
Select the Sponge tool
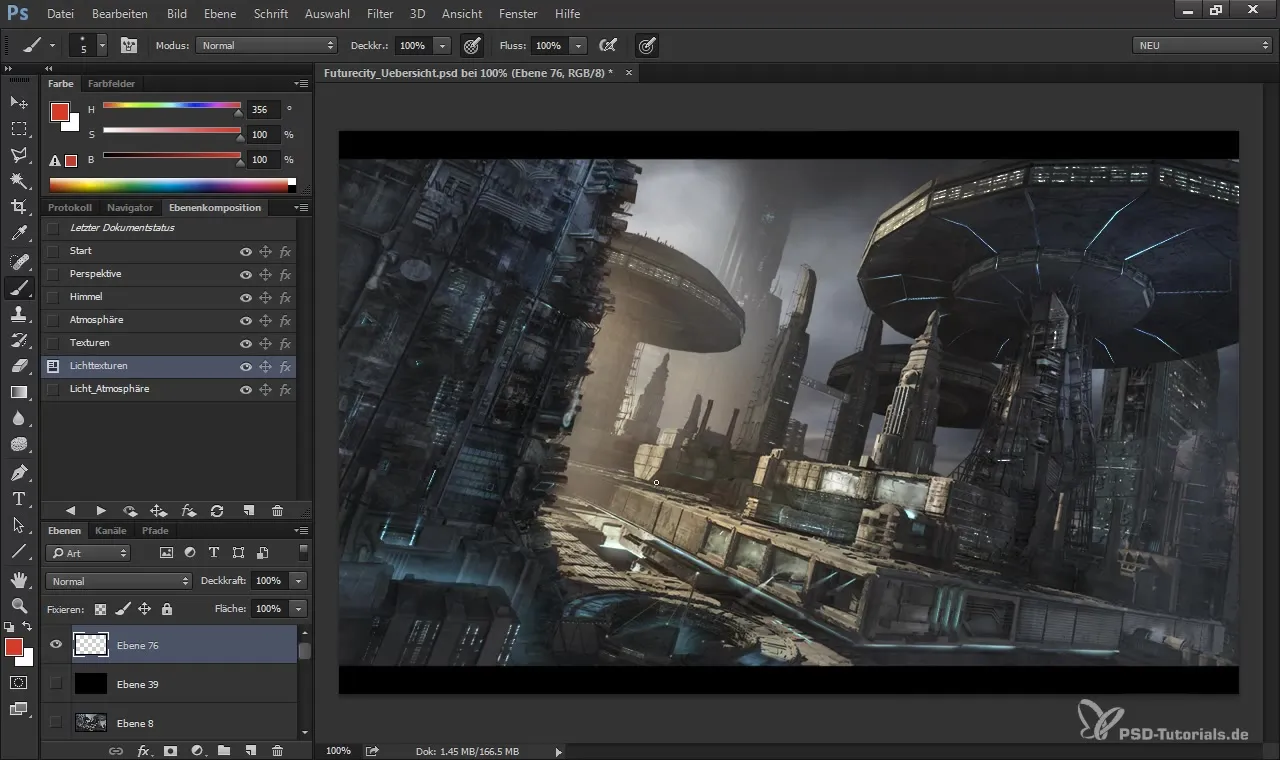coord(19,444)
